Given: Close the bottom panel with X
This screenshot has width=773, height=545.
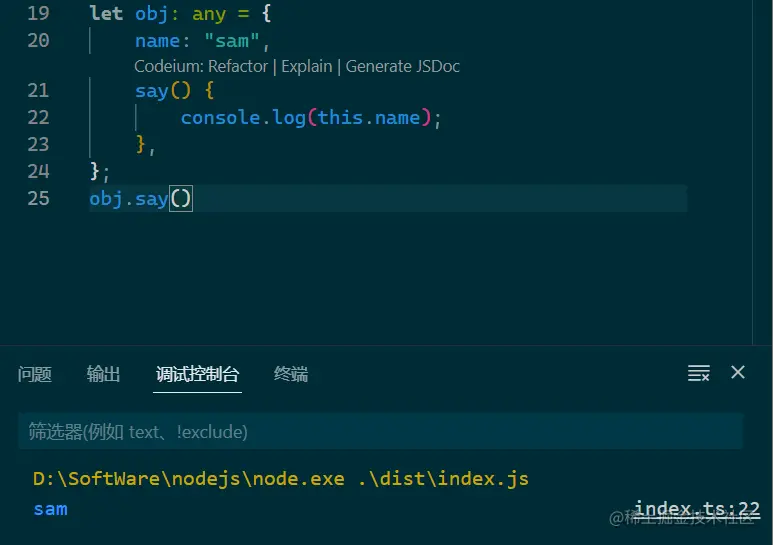Looking at the screenshot, I should (x=738, y=373).
